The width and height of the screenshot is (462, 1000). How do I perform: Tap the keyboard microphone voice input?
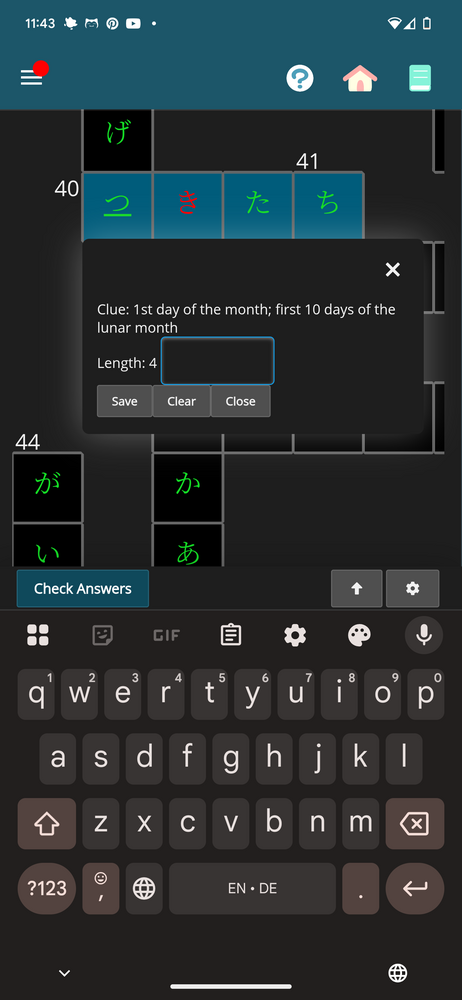(x=424, y=635)
